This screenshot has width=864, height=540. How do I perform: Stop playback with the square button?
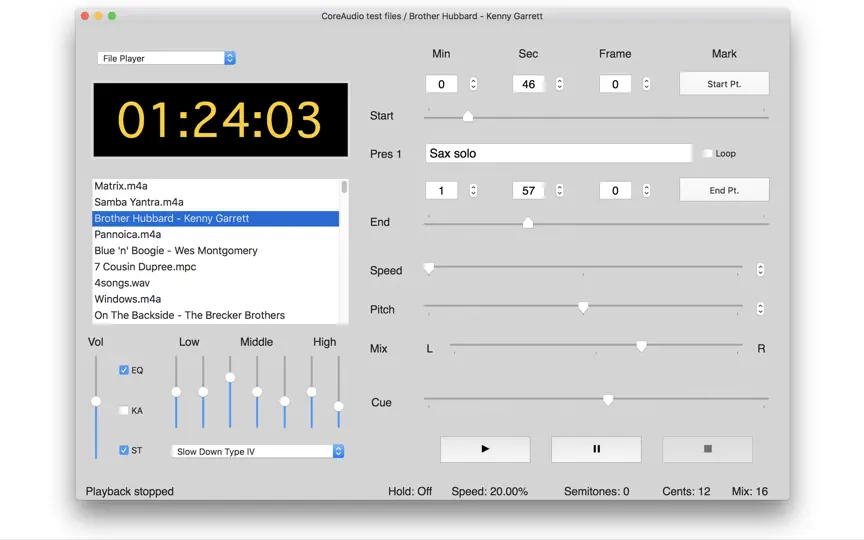click(708, 449)
